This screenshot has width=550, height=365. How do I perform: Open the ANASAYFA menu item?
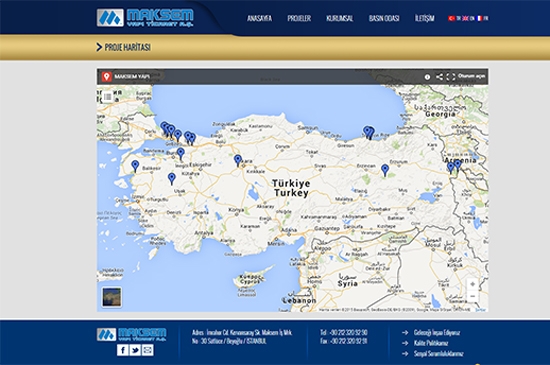259,18
